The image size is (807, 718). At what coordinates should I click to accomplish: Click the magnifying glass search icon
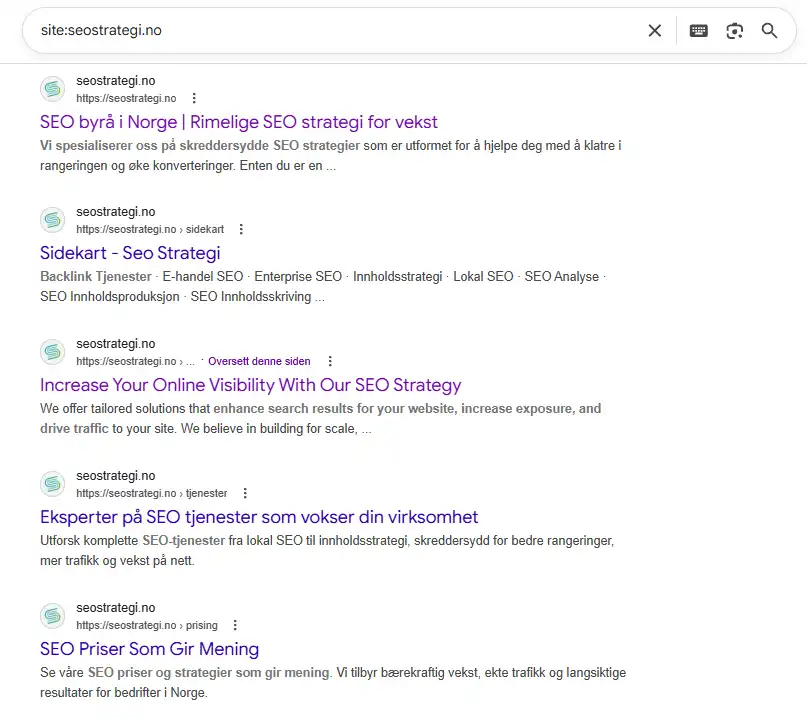(769, 31)
